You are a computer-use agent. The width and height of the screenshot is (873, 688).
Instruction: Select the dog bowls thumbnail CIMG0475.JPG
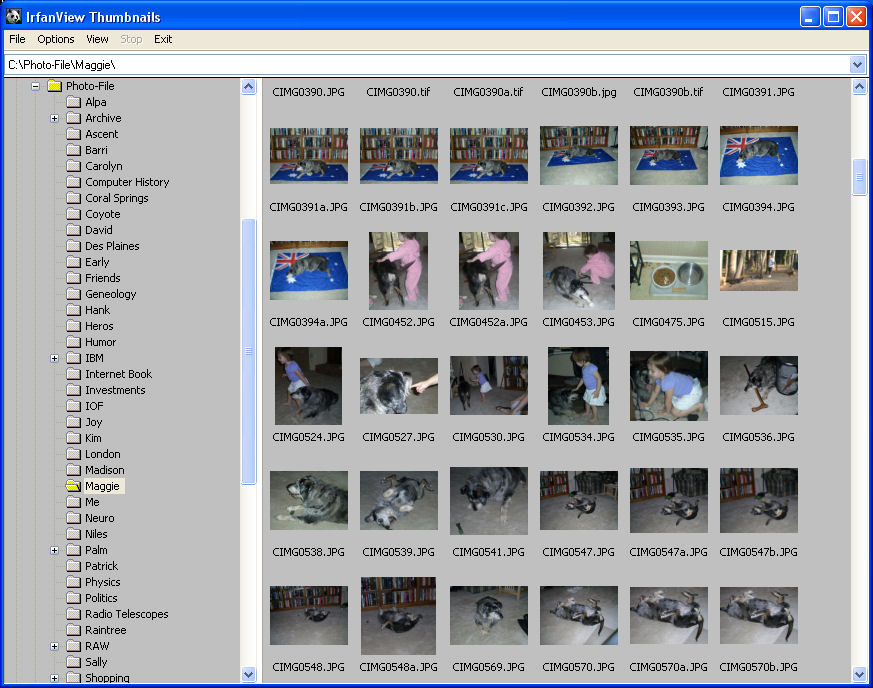[669, 271]
